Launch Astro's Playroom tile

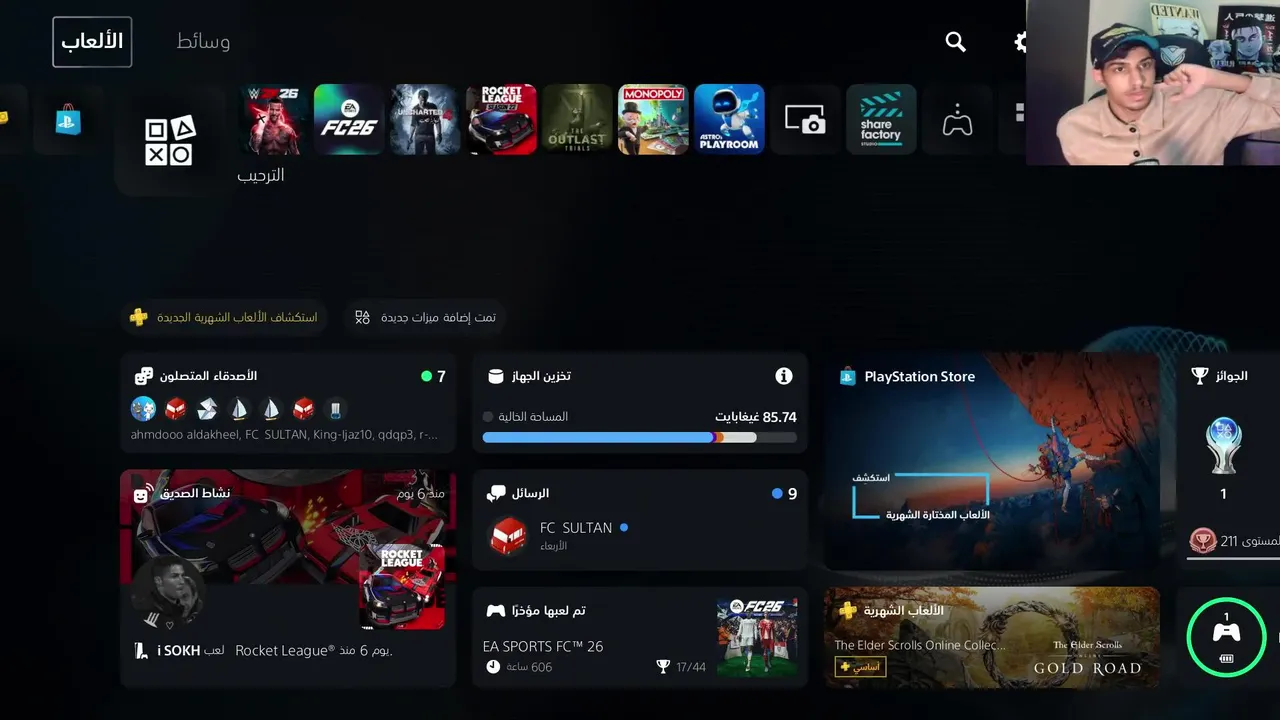(x=729, y=119)
